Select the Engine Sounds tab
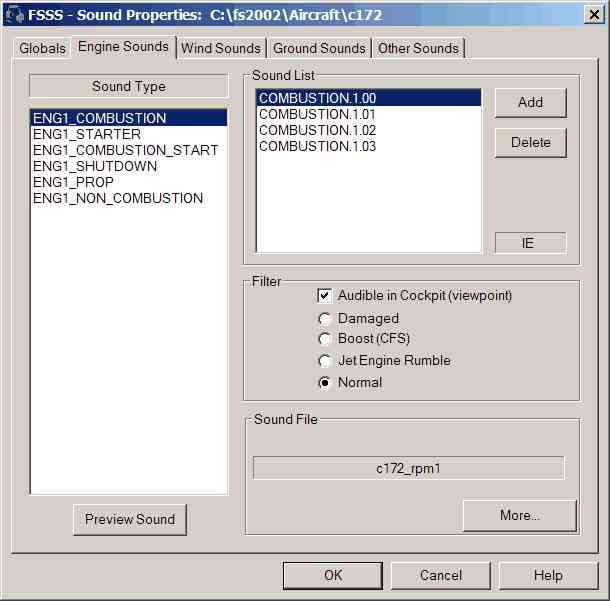Image resolution: width=610 pixels, height=601 pixels. tap(123, 47)
